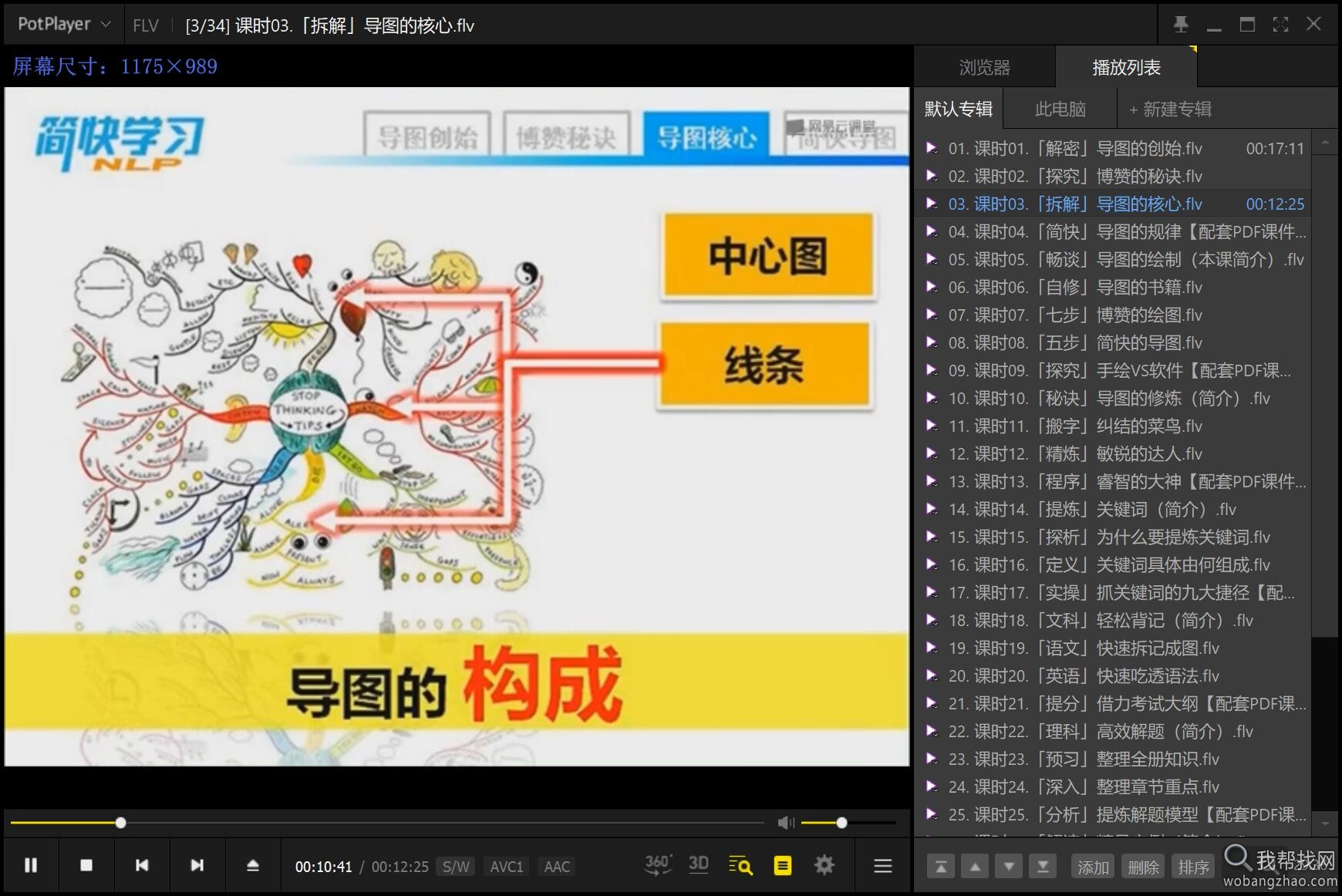The image size is (1342, 896).
Task: Move selected item to bottom of list
Action: [x=1043, y=867]
